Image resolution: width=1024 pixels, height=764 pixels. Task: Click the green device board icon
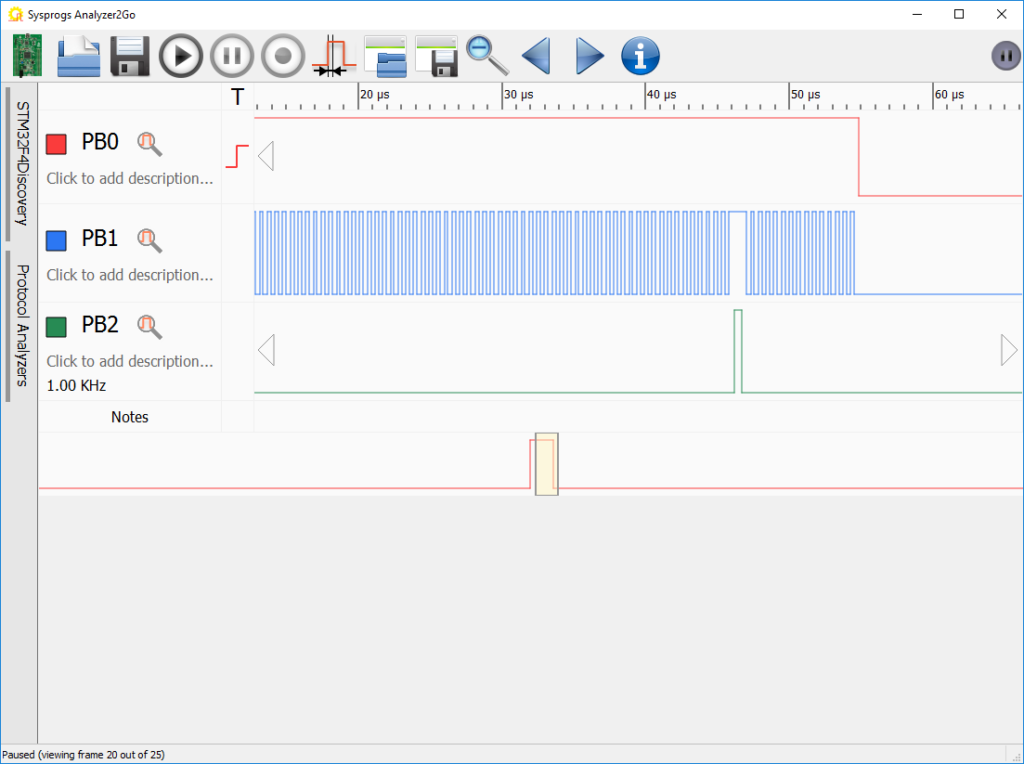click(26, 55)
